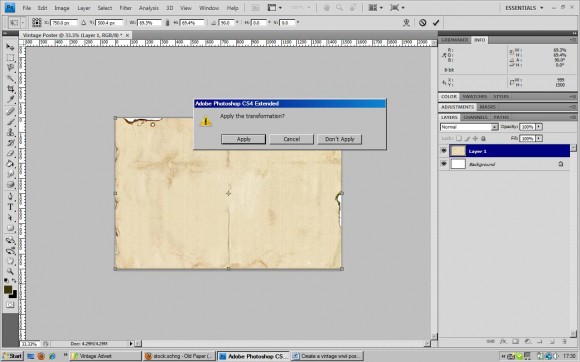Click Don't Apply in the dialog
Image resolution: width=580 pixels, height=362 pixels.
[340, 139]
